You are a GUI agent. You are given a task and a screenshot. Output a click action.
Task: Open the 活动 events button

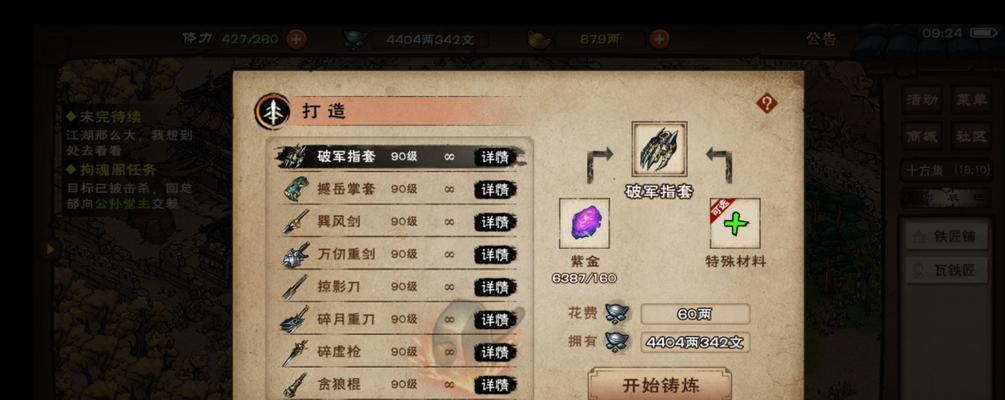pos(923,100)
